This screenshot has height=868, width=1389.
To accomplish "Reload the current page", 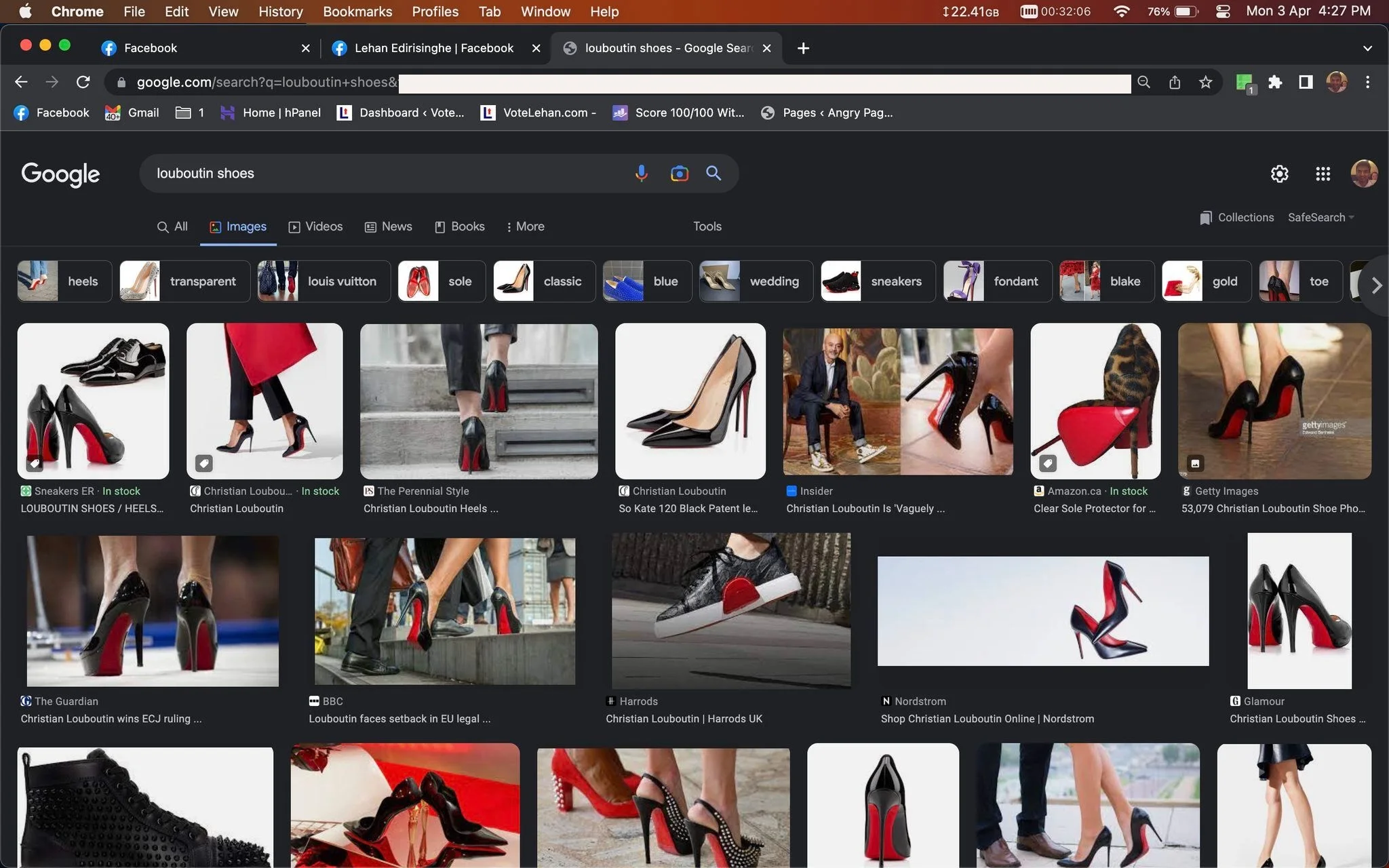I will pyautogui.click(x=83, y=82).
